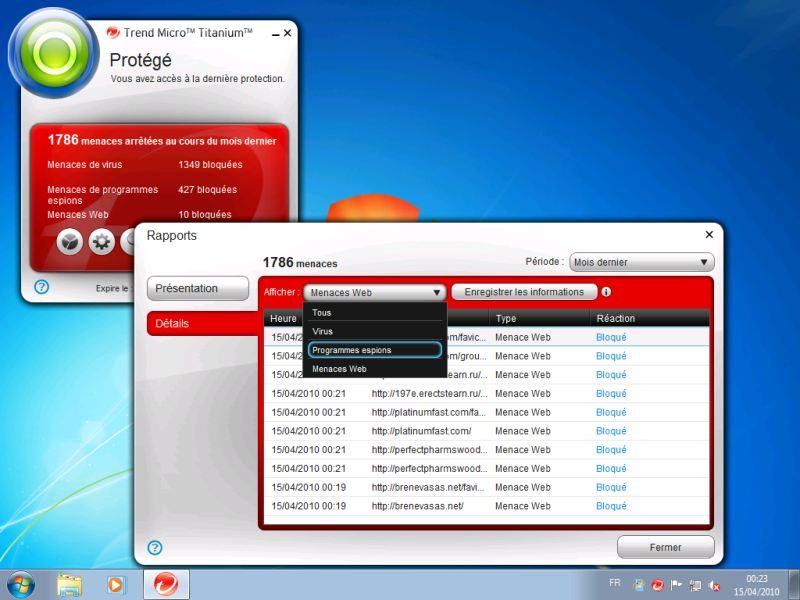Open the gear settings icon on the red widget

click(x=100, y=240)
